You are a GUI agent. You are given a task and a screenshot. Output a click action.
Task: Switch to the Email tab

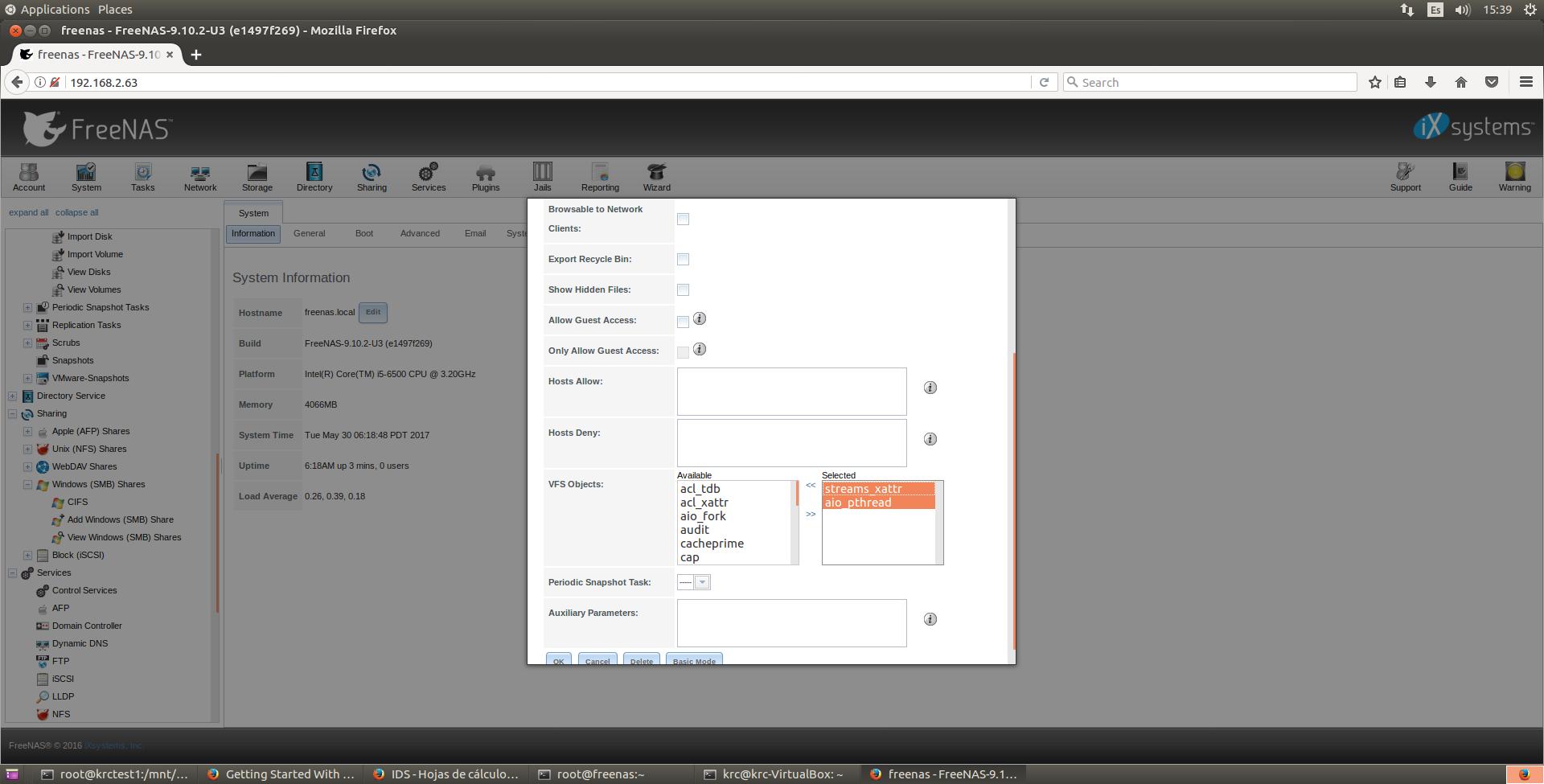click(475, 233)
